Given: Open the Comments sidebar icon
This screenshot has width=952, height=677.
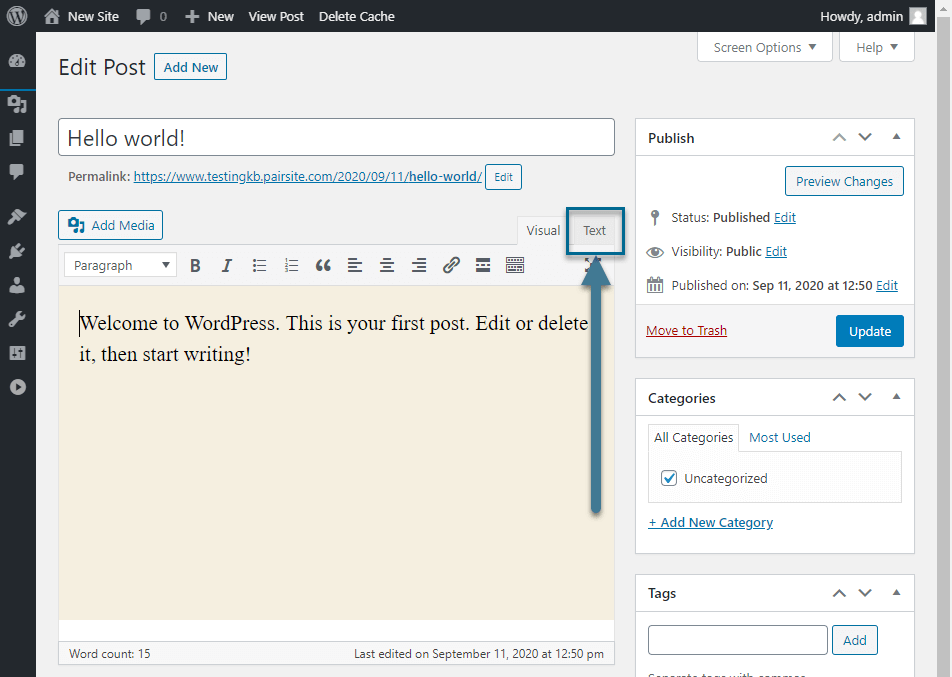Looking at the screenshot, I should [x=17, y=171].
